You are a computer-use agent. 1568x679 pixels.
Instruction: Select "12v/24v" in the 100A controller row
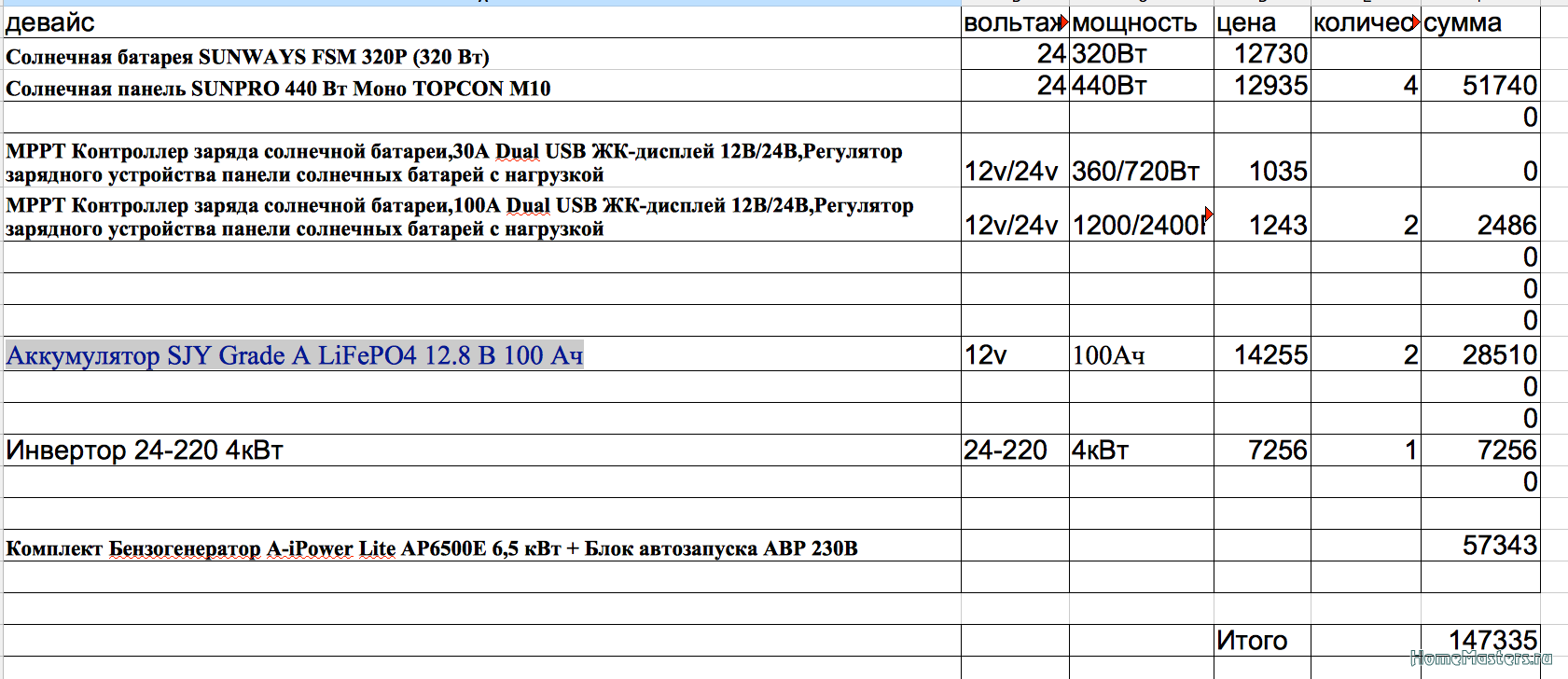coord(1015,215)
